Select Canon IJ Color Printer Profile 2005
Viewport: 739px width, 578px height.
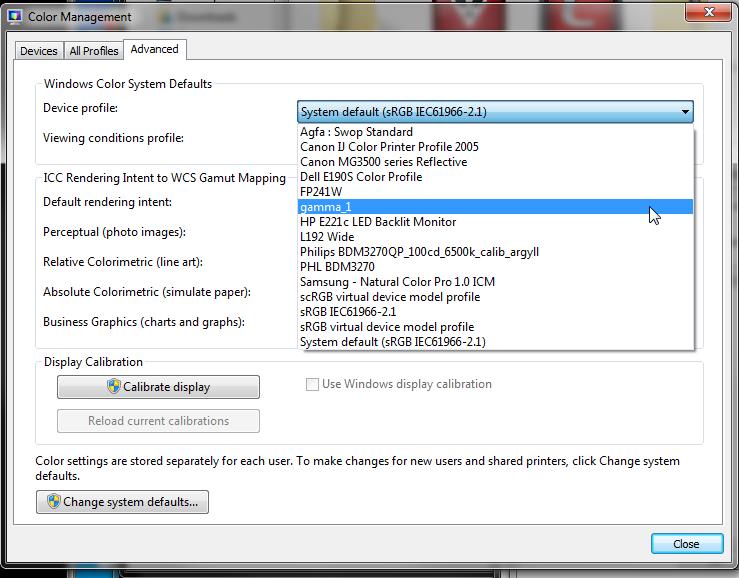point(495,147)
